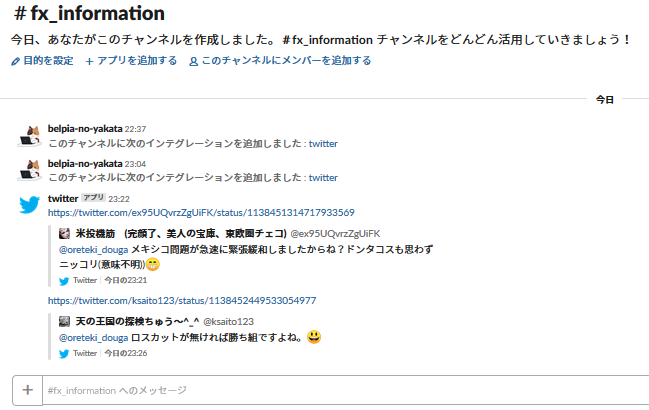The height and width of the screenshot is (410, 649).
Task: Click @oreteki_douga mention in first tweet
Action: pos(94,250)
